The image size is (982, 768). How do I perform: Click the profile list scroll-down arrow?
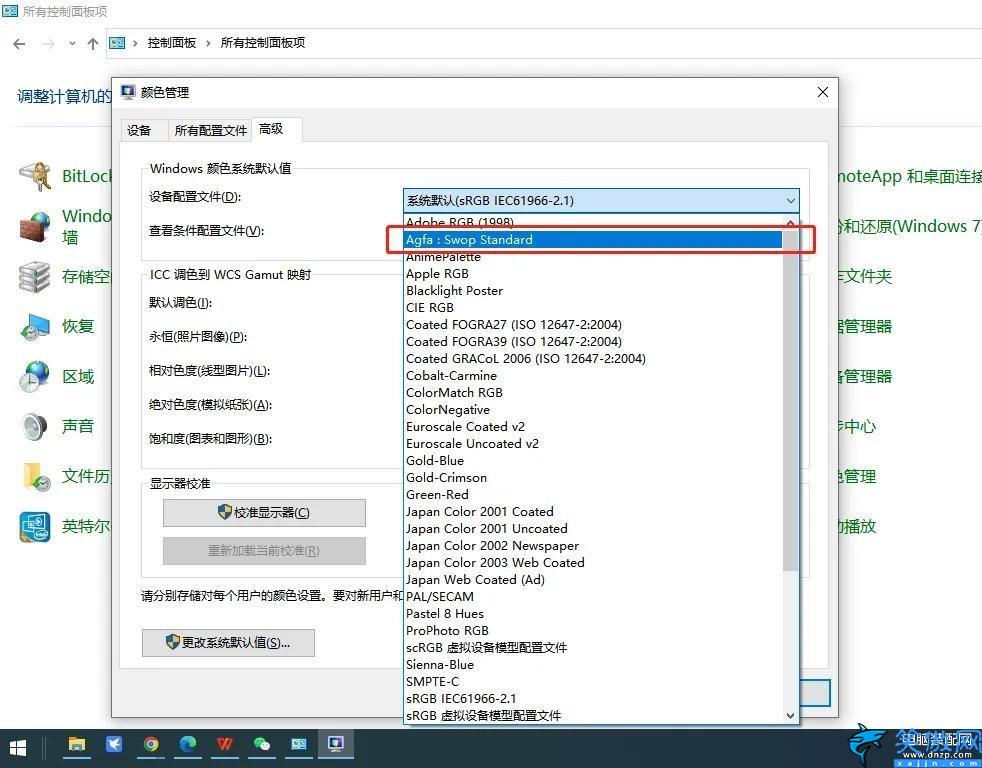pyautogui.click(x=790, y=715)
